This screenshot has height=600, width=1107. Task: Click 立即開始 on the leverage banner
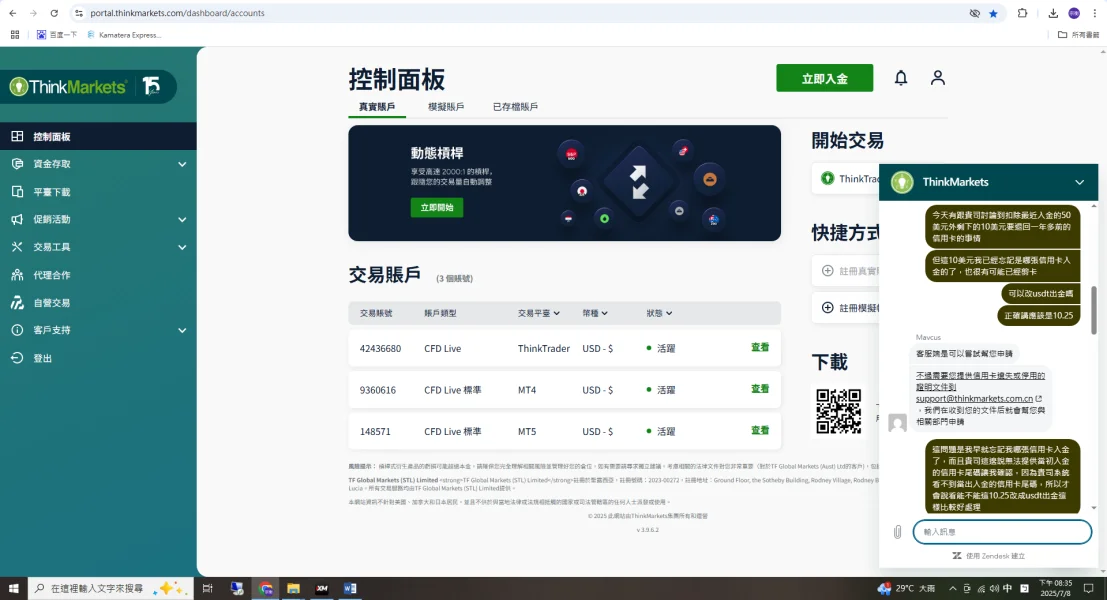click(437, 208)
